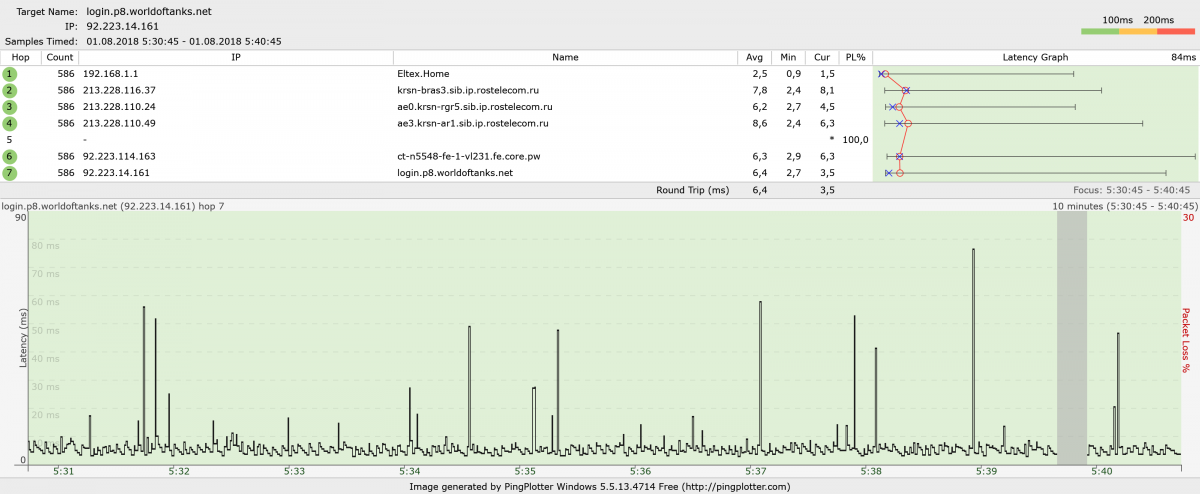Viewport: 1200px width, 494px height.
Task: Click IP address 92.223.114.163 in the table
Action: pos(119,156)
